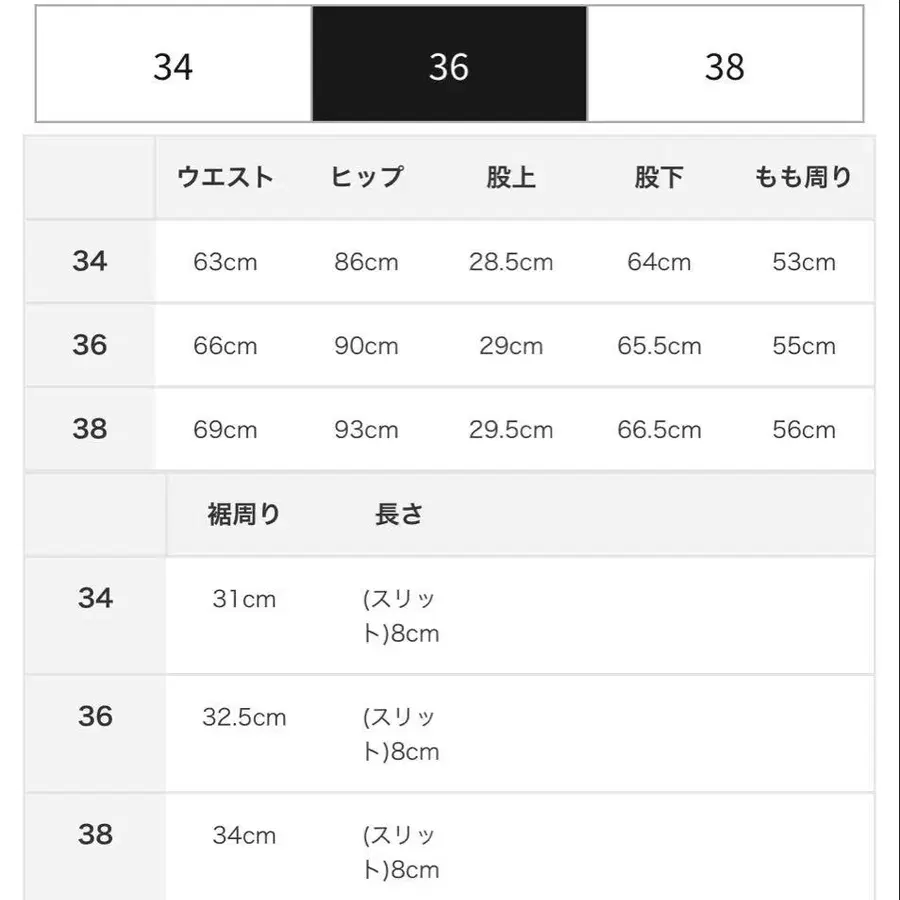Select the 29.5cm value for size 38
This screenshot has width=900, height=900.
tap(510, 429)
